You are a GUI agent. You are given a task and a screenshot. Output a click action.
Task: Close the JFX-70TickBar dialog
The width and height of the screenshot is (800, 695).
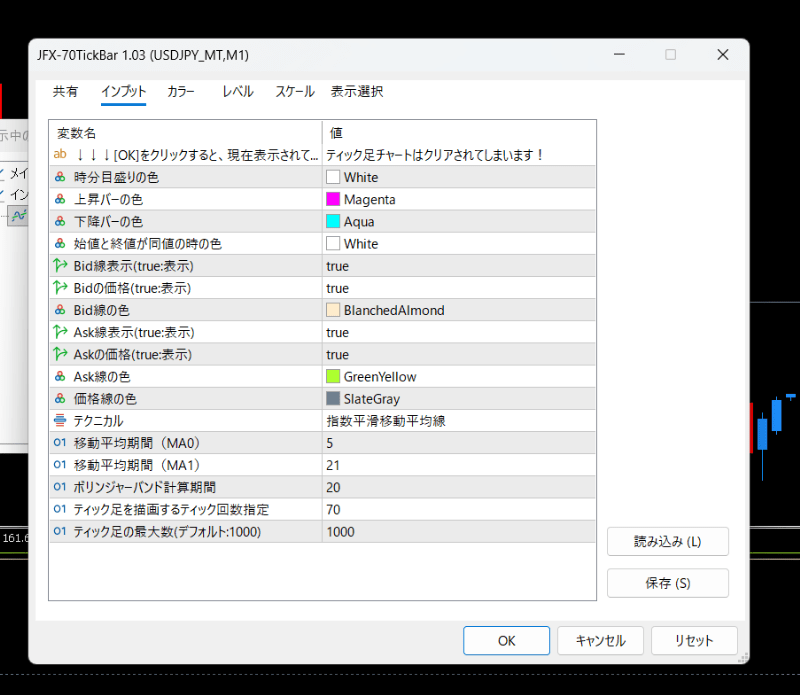tap(722, 55)
